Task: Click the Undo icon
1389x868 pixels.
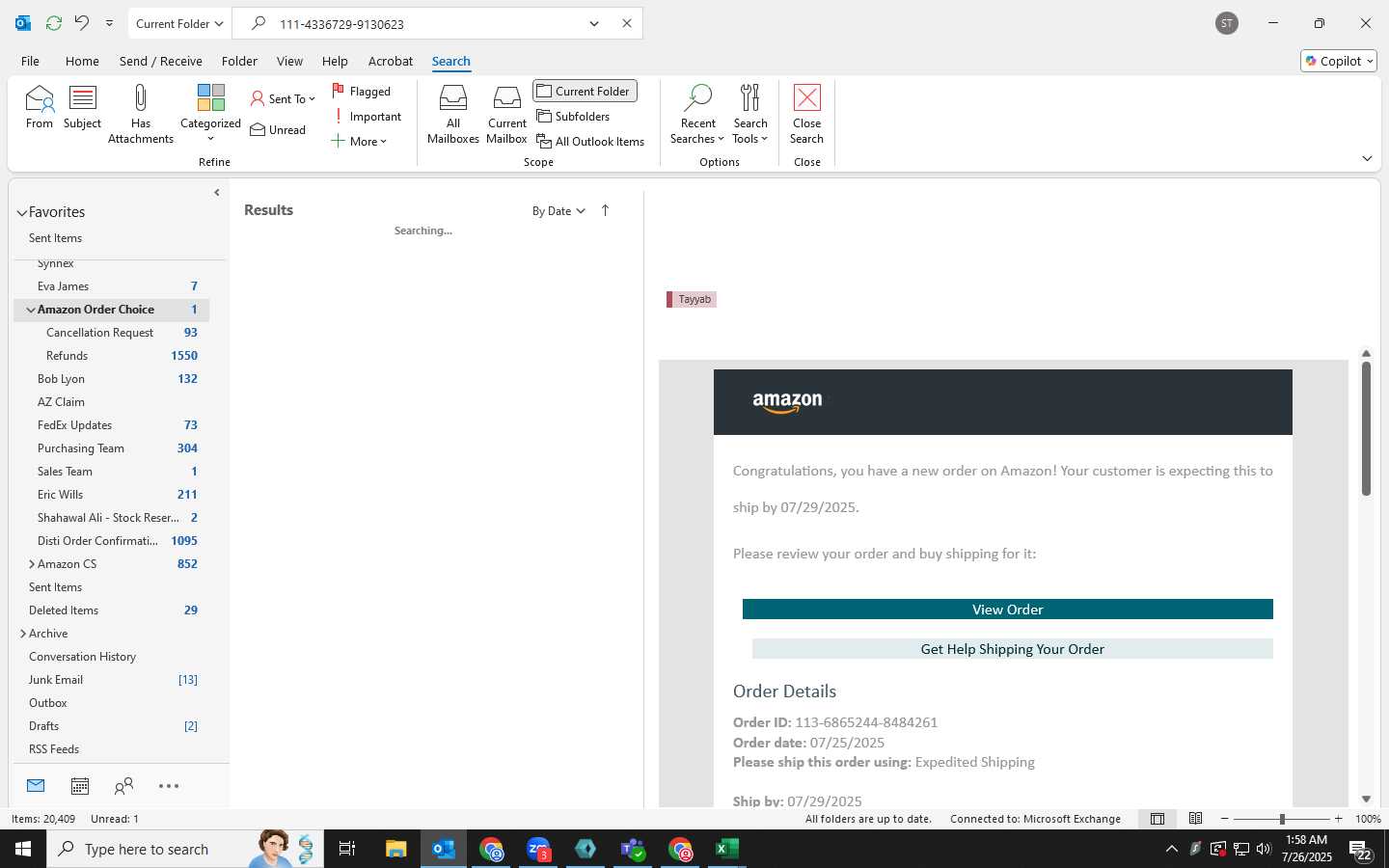Action: pos(82,23)
